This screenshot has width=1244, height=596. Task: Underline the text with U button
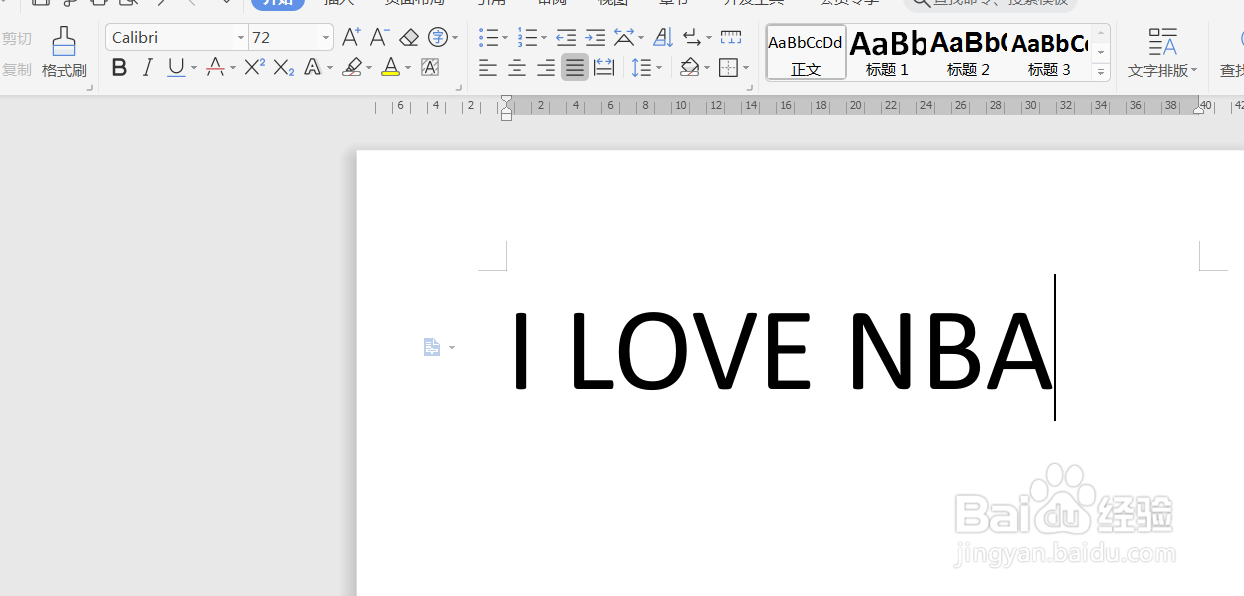176,68
